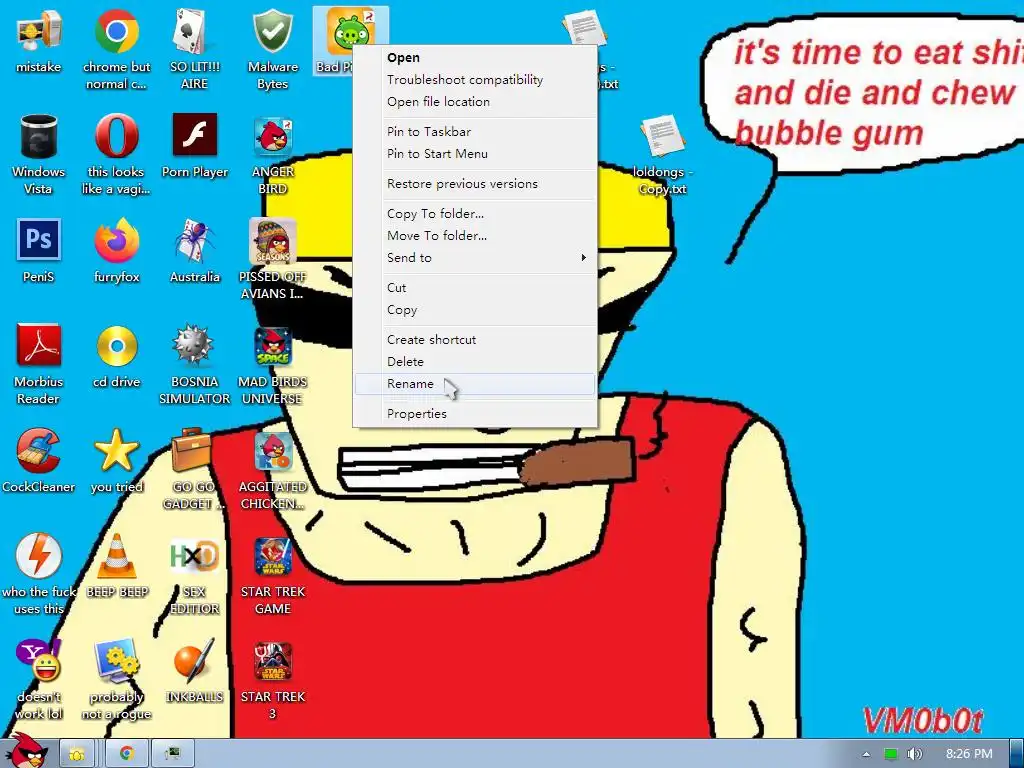
Task: Choose Create shortcut
Action: pos(475,340)
